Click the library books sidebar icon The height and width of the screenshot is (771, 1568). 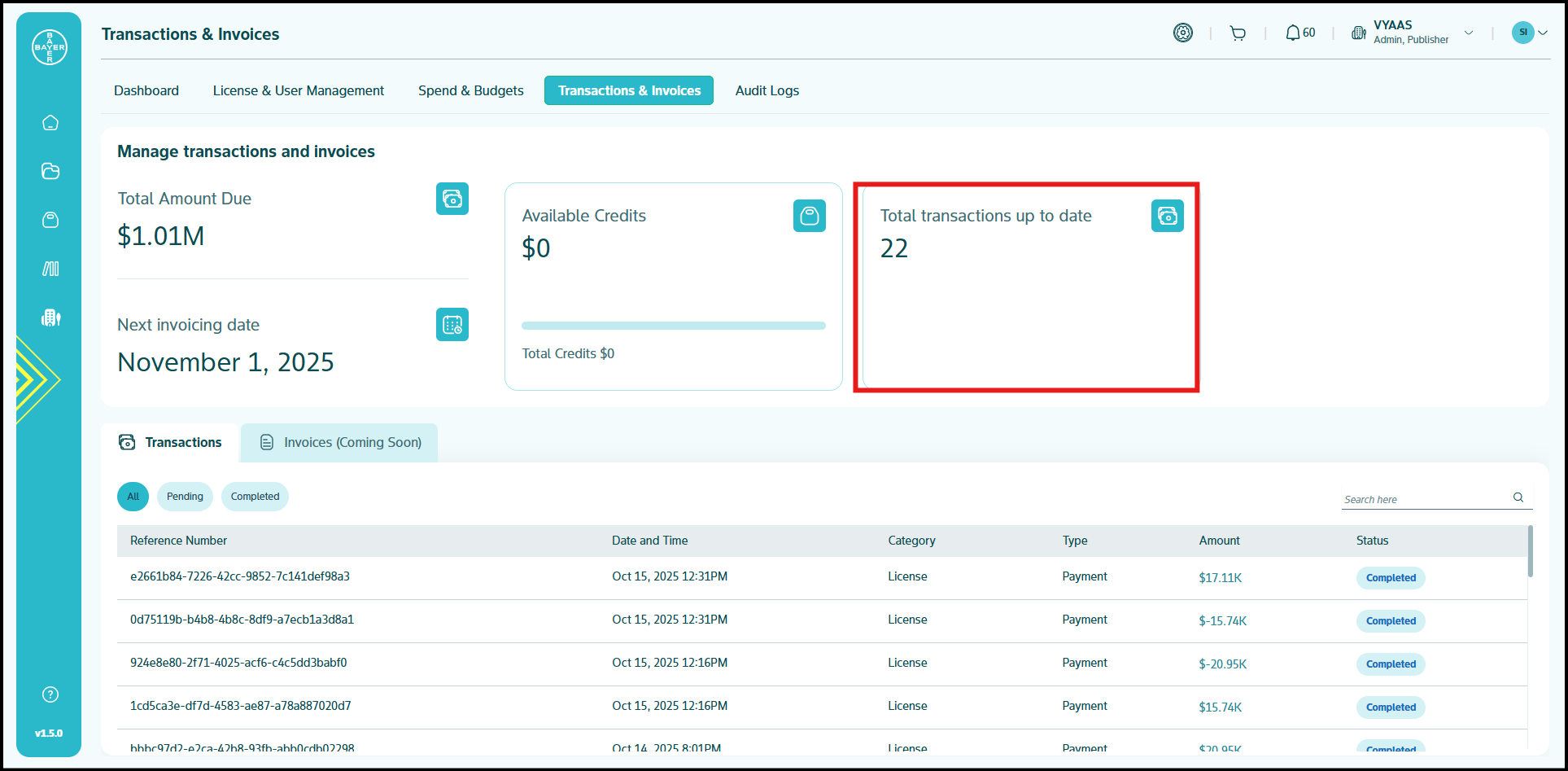click(x=50, y=269)
